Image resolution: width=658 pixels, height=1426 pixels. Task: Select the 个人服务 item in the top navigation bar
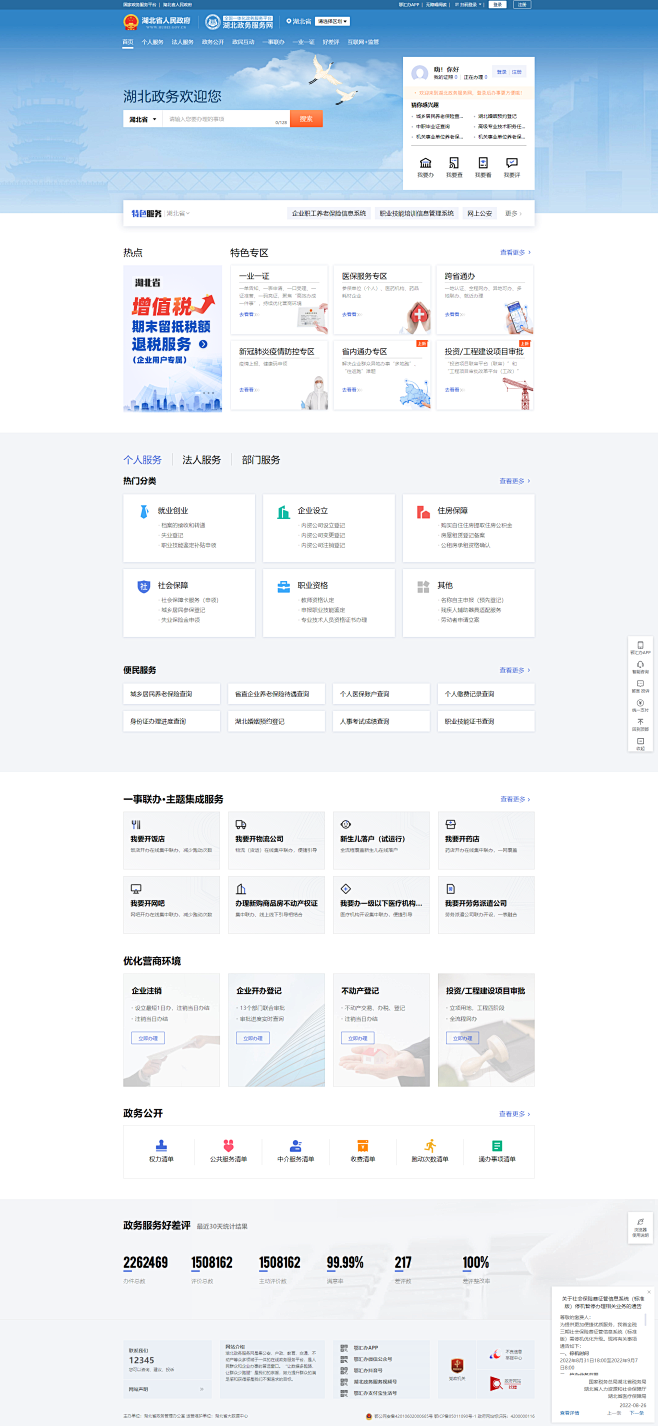pos(152,42)
